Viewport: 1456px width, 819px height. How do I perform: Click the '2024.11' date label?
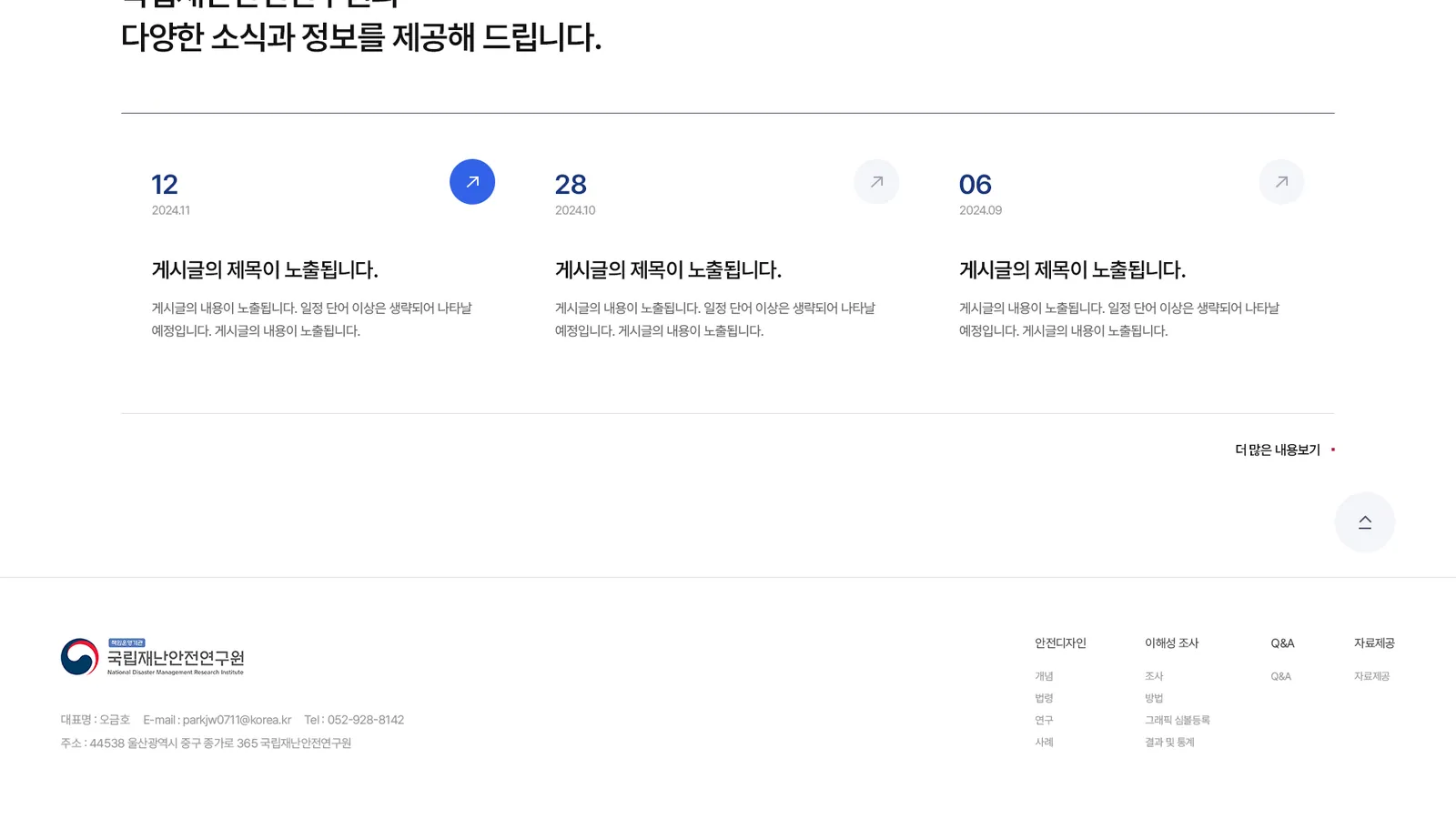[171, 210]
